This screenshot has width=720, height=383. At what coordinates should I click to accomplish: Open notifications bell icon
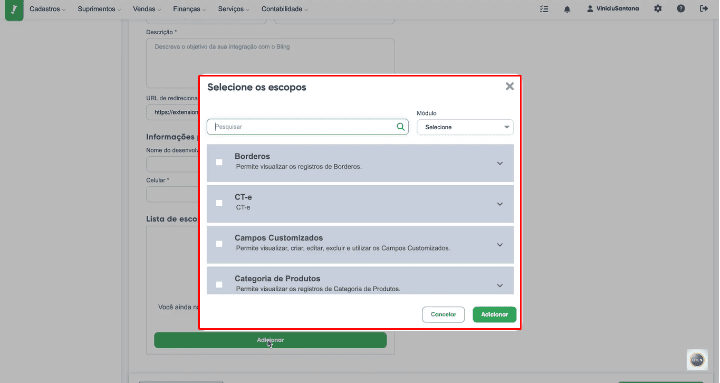coord(567,9)
